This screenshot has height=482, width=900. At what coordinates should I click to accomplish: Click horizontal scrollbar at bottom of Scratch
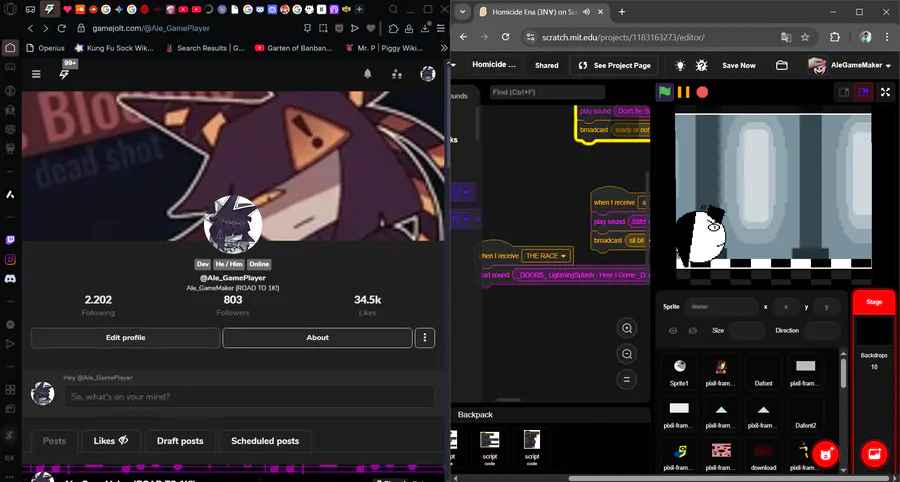click(x=729, y=478)
